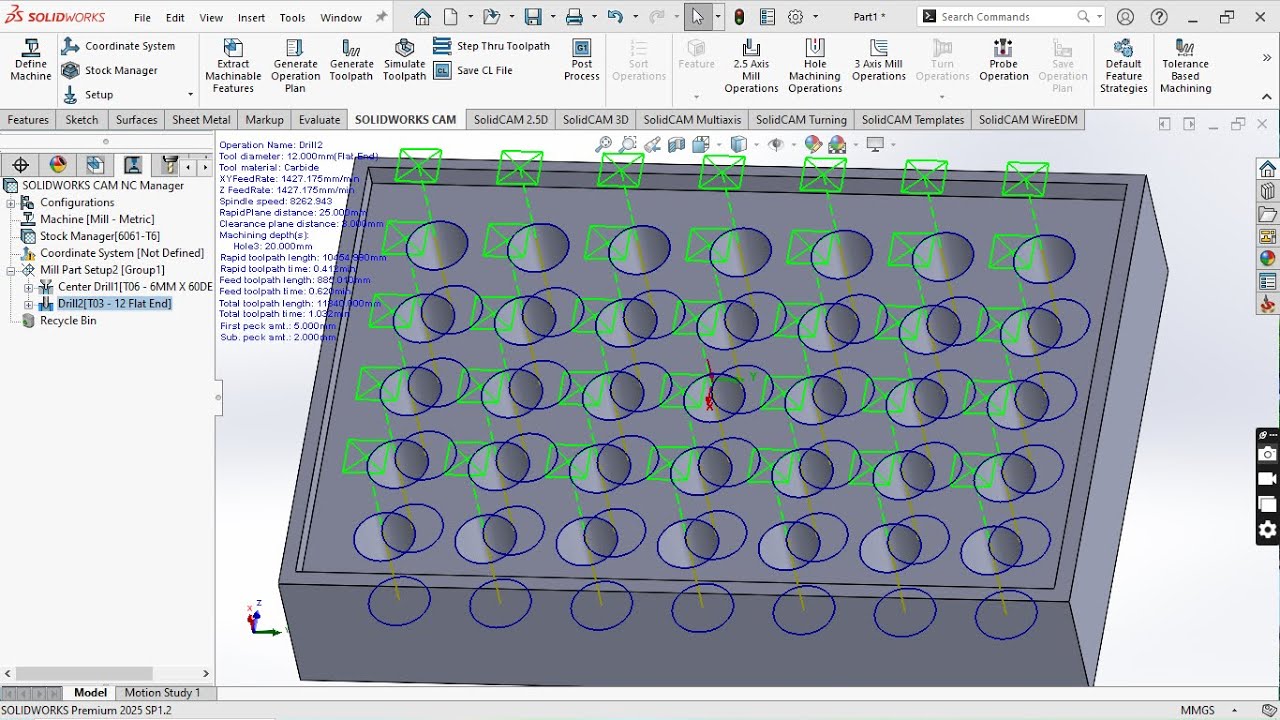Screen dimensions: 1280x720
Task: Click the Model tab at bottom
Action: pyautogui.click(x=90, y=692)
